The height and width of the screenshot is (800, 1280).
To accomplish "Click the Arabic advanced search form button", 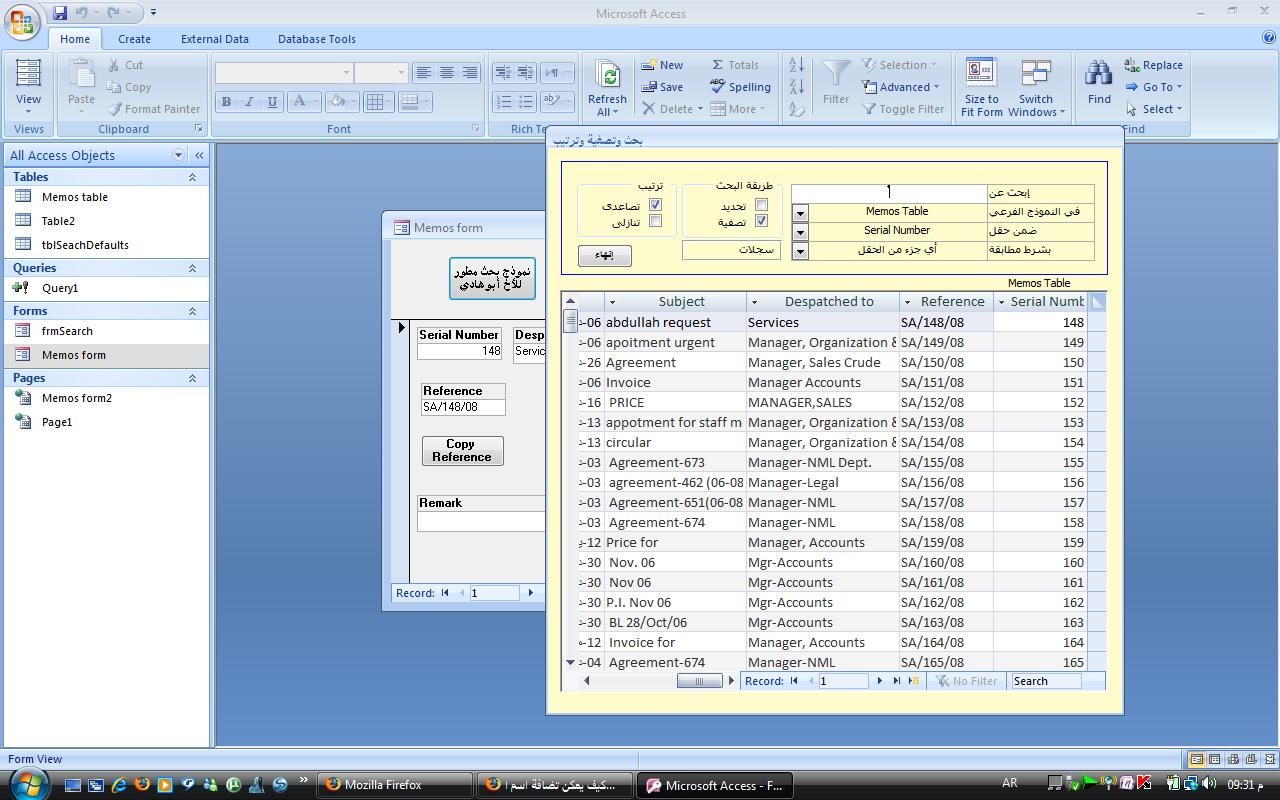I will click(x=491, y=277).
